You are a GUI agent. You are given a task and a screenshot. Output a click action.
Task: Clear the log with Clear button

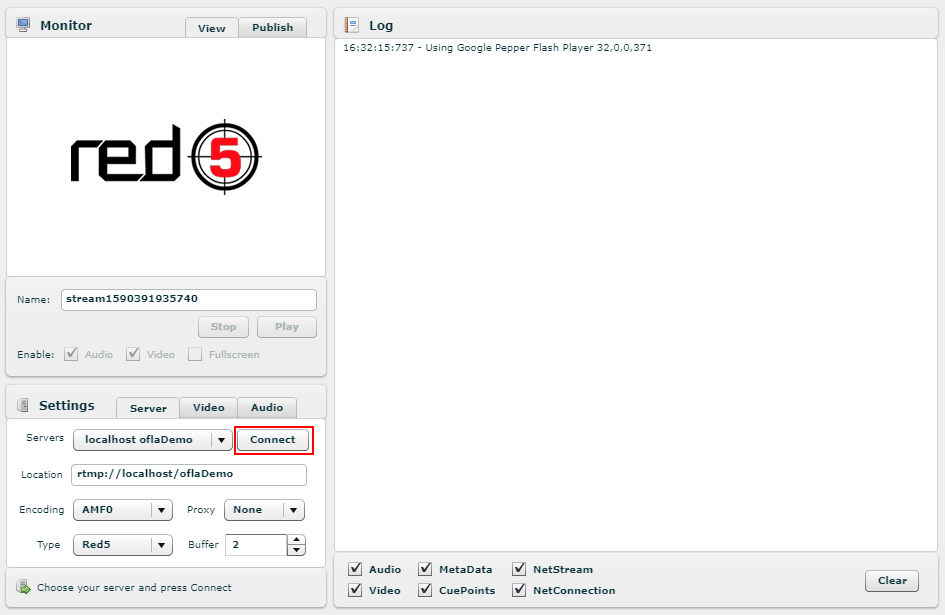pyautogui.click(x=892, y=581)
